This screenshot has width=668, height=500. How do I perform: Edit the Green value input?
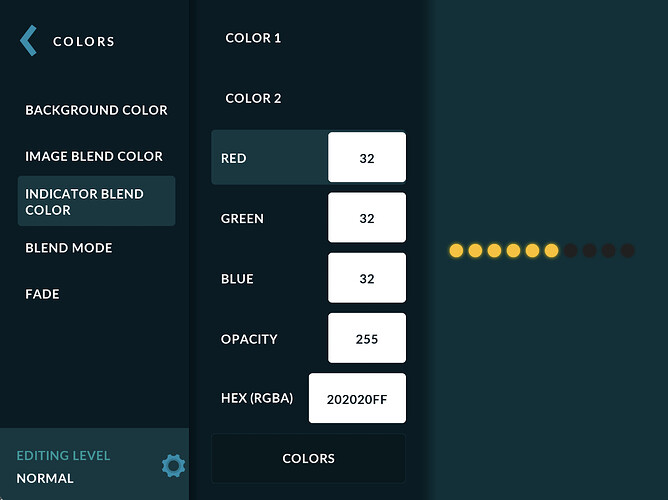[x=366, y=218]
